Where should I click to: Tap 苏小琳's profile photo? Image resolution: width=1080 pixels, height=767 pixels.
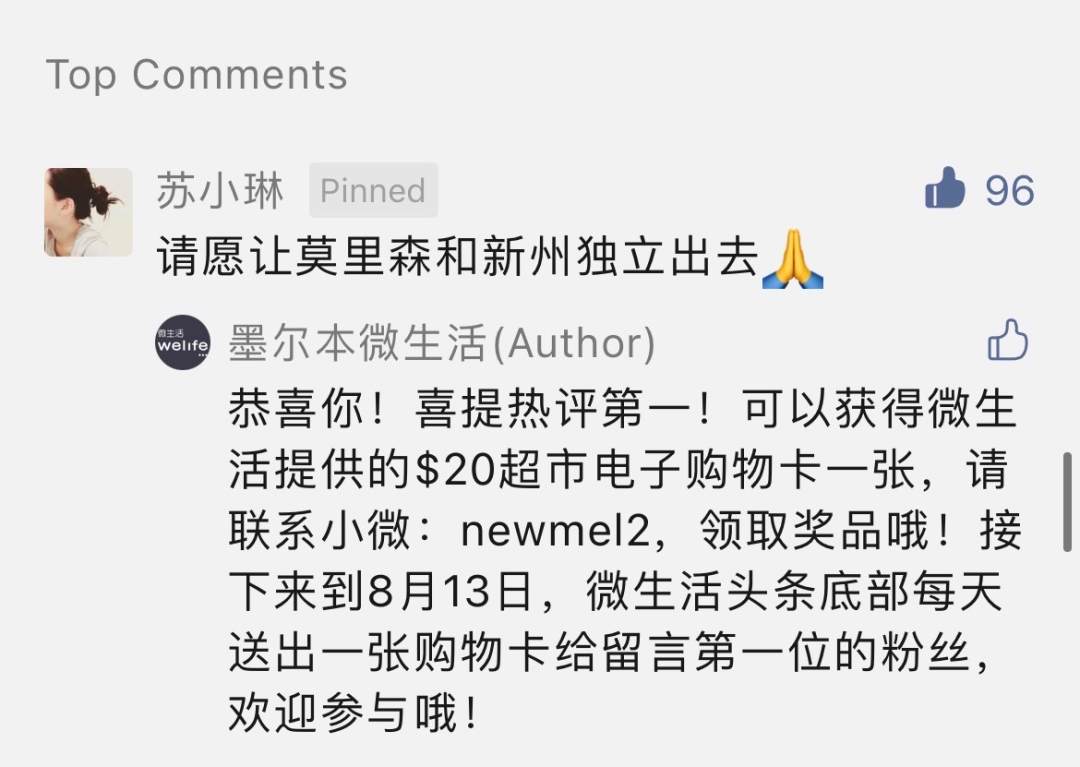[89, 212]
